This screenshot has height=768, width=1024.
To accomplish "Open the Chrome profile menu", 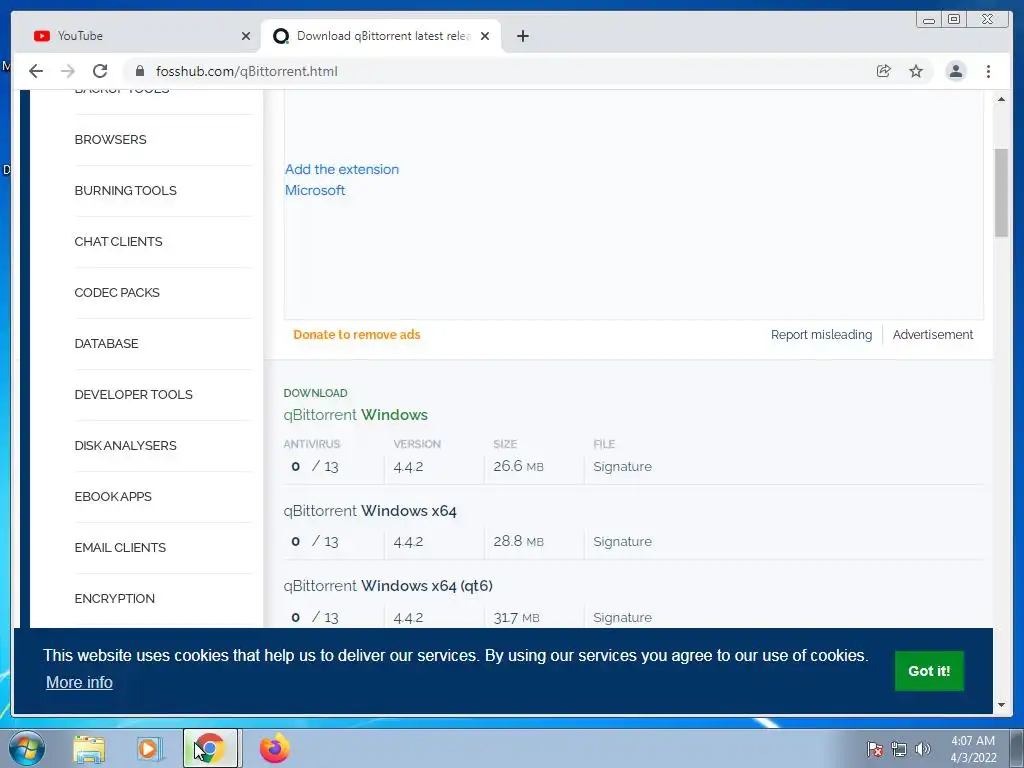I will pyautogui.click(x=955, y=71).
